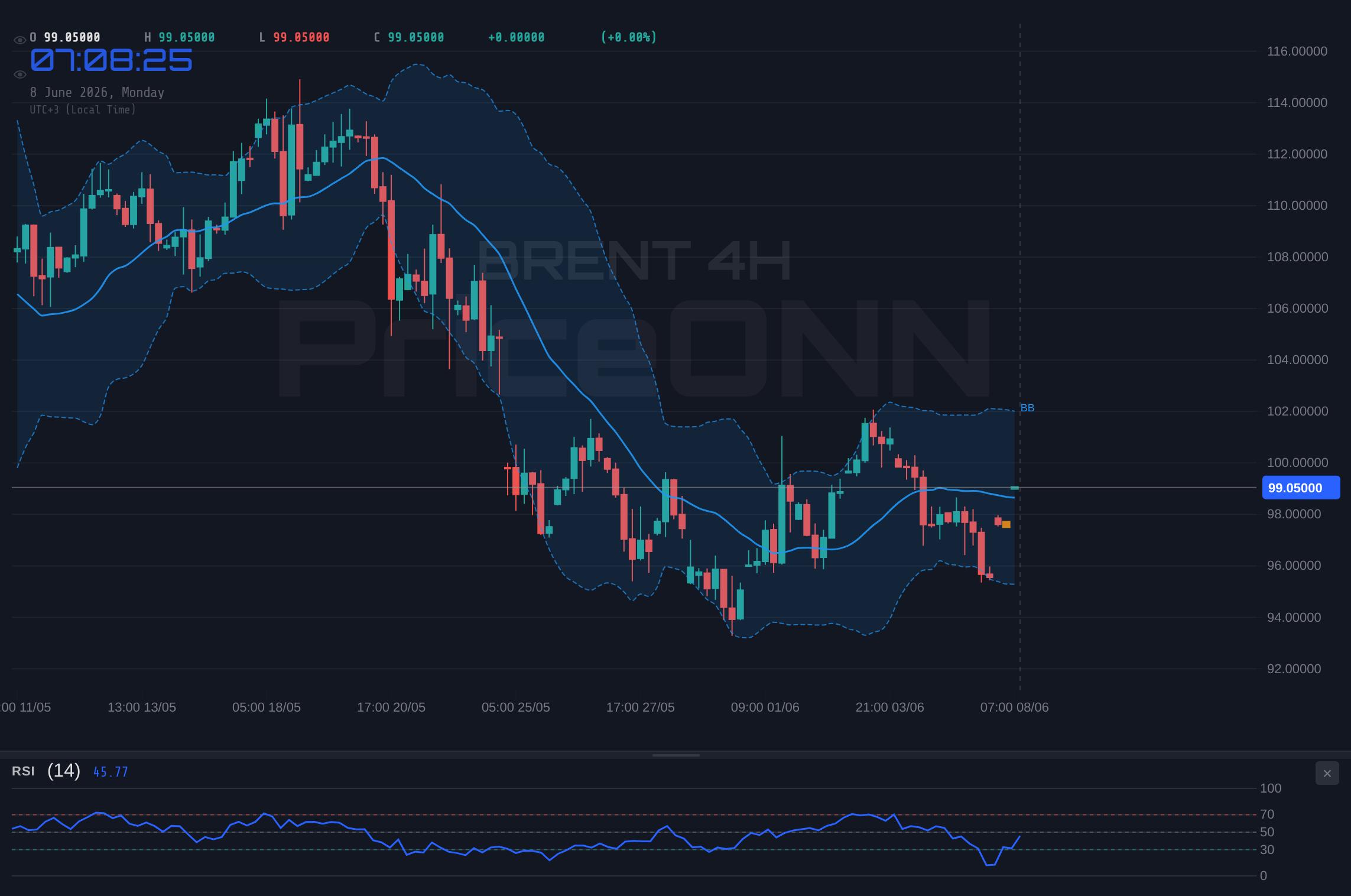Image resolution: width=1351 pixels, height=896 pixels.
Task: Click the 108.00000 price axis label
Action: point(1297,257)
